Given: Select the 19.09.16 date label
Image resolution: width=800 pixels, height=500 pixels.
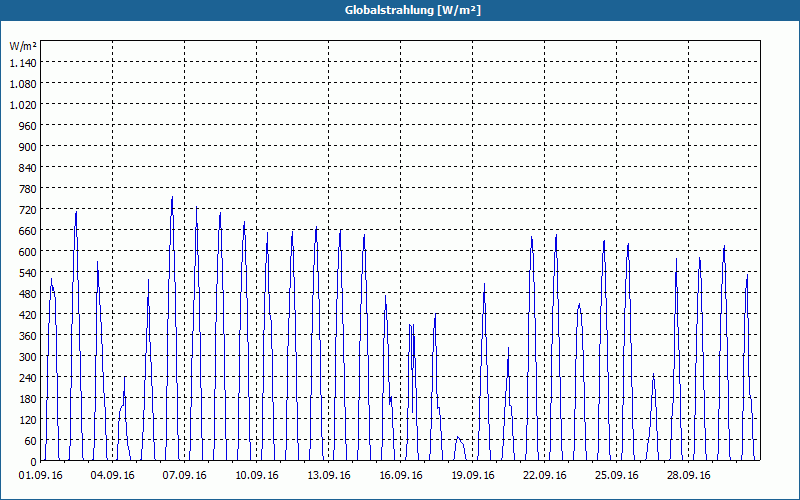Looking at the screenshot, I should 472,475.
